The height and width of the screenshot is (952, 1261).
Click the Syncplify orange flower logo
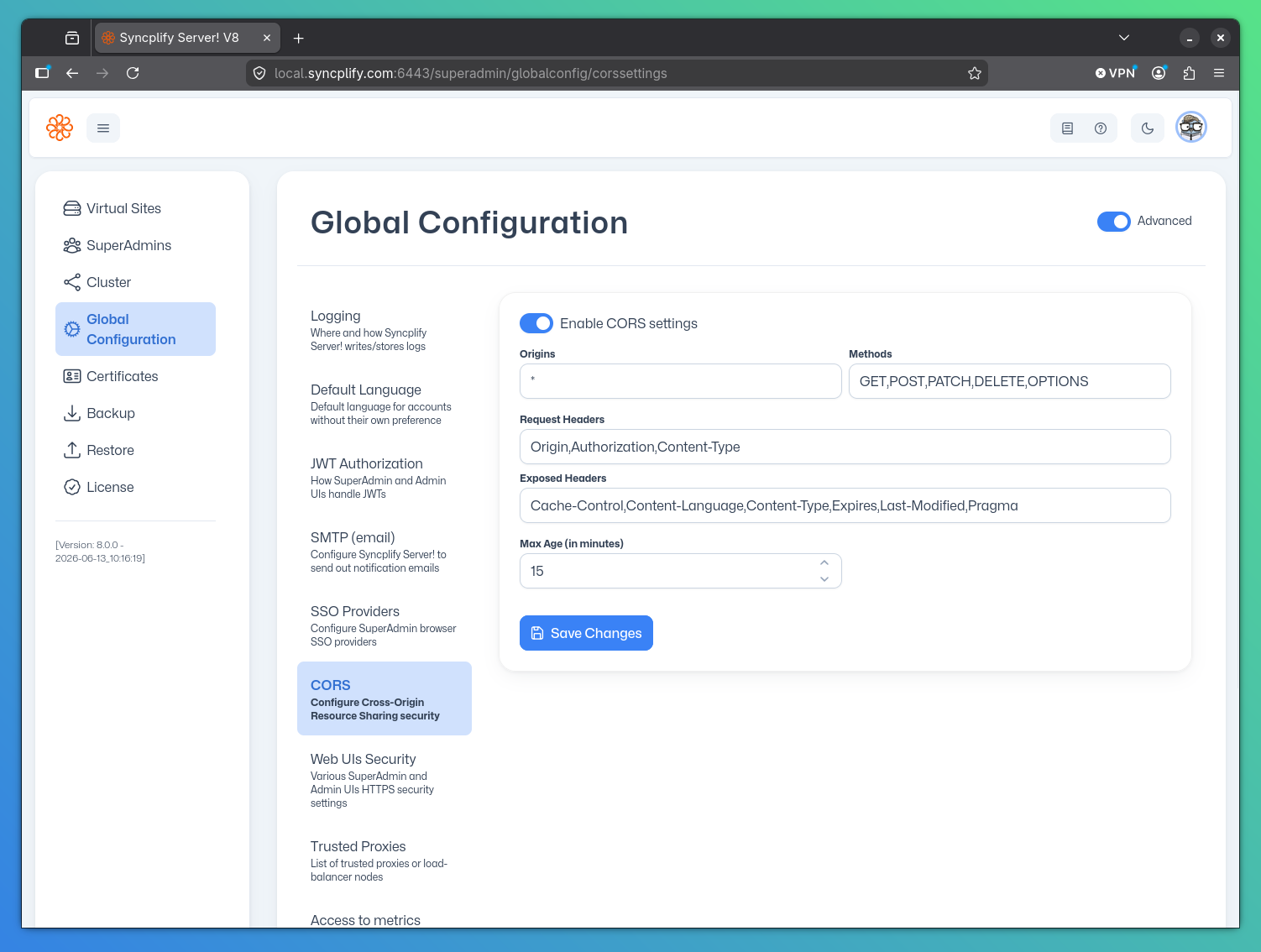pyautogui.click(x=60, y=128)
